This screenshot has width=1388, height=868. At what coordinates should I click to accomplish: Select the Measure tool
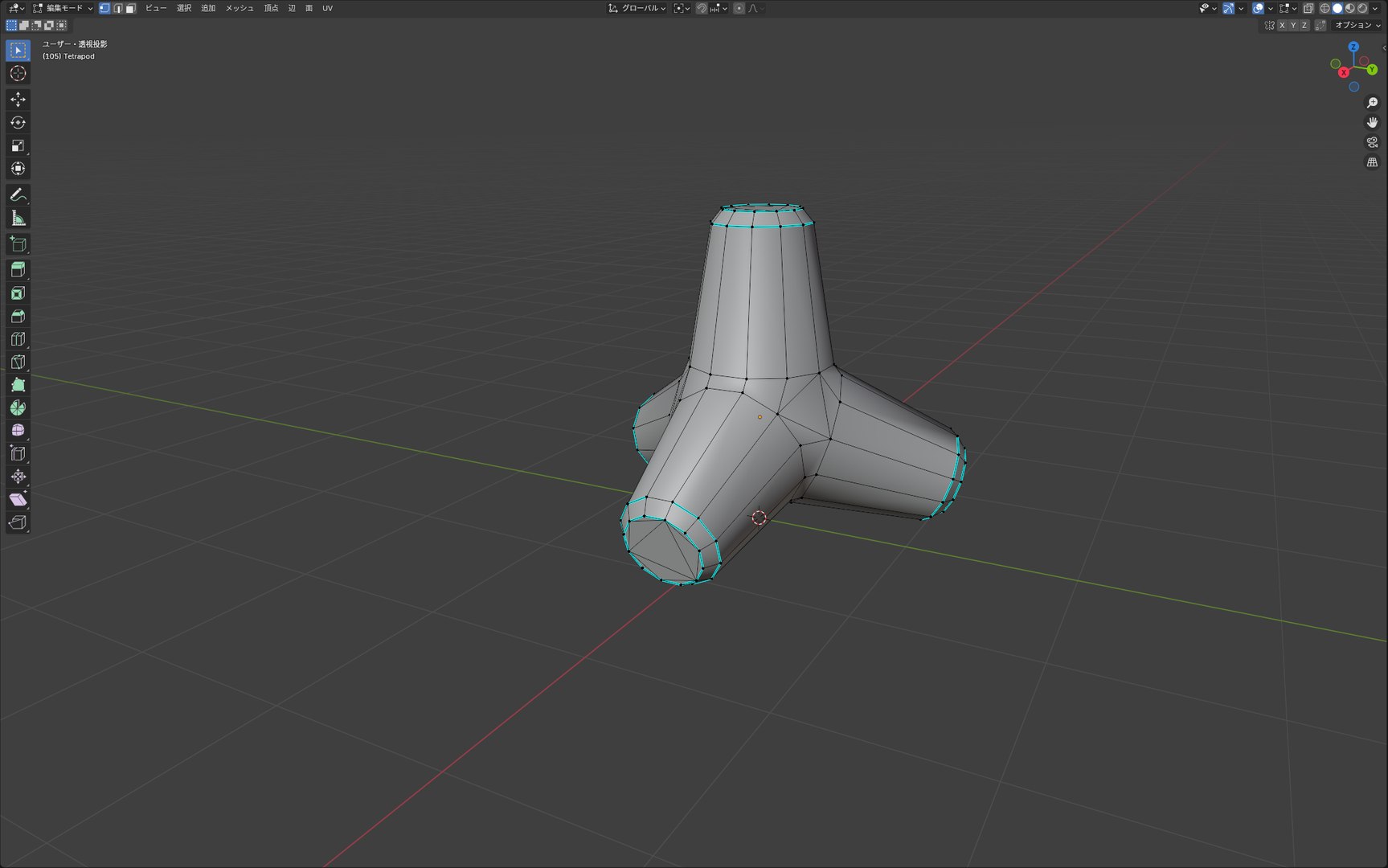click(18, 218)
